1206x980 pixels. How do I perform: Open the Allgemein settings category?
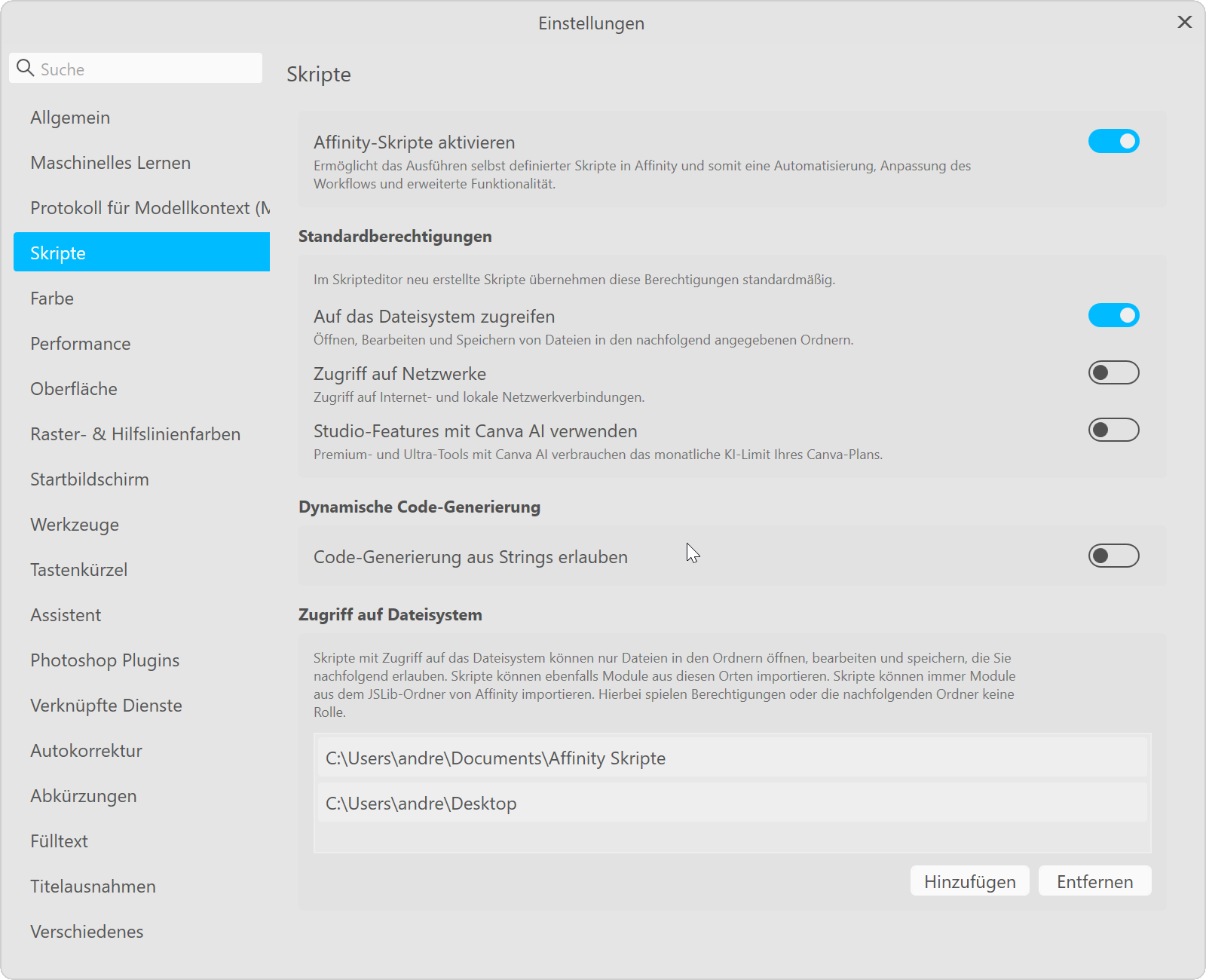point(142,118)
